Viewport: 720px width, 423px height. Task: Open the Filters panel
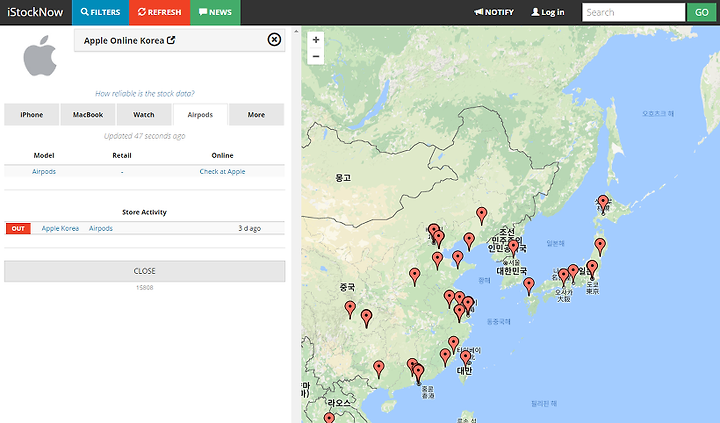[101, 12]
